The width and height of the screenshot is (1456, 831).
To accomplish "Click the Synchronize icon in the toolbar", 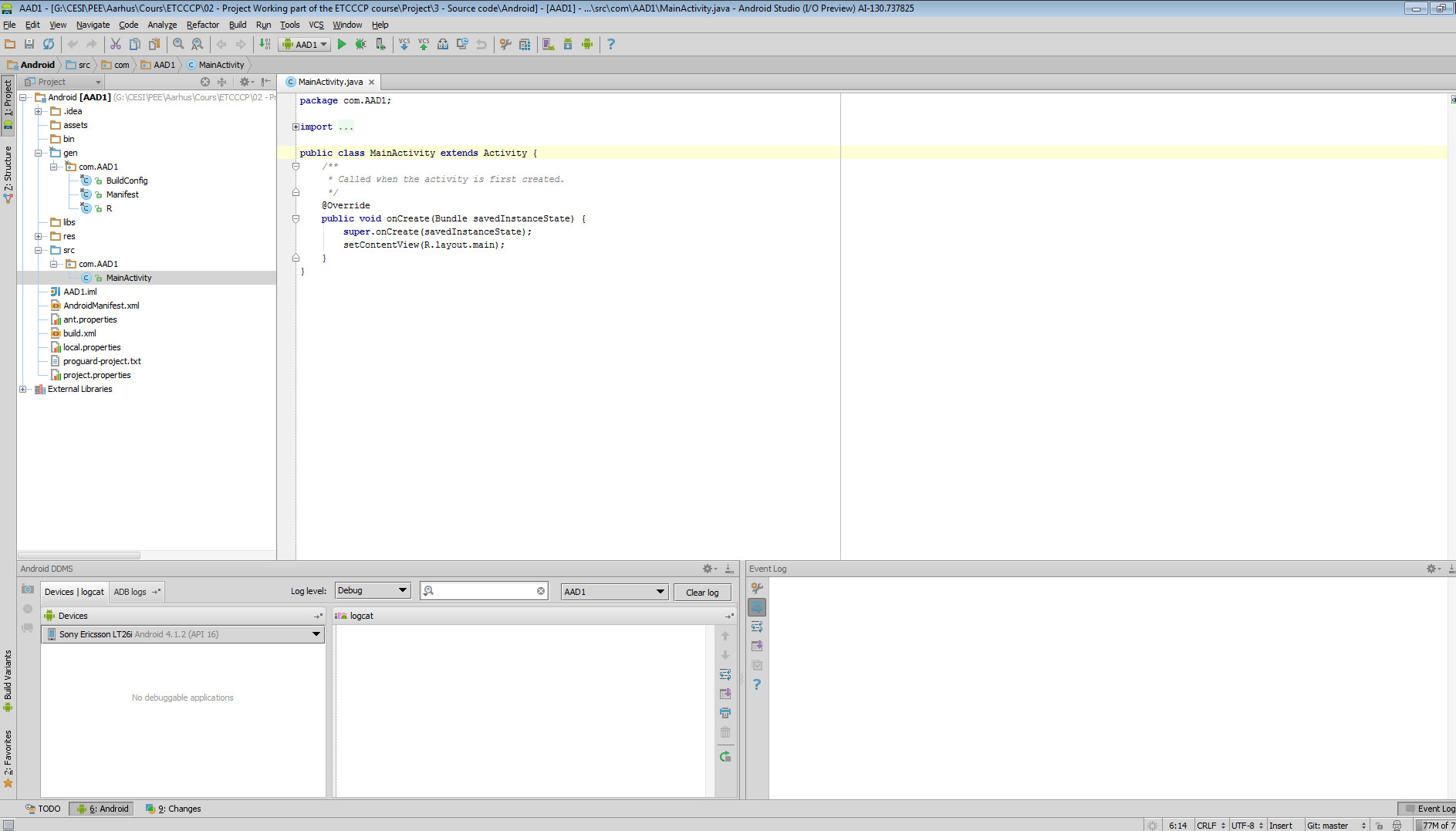I will click(49, 44).
